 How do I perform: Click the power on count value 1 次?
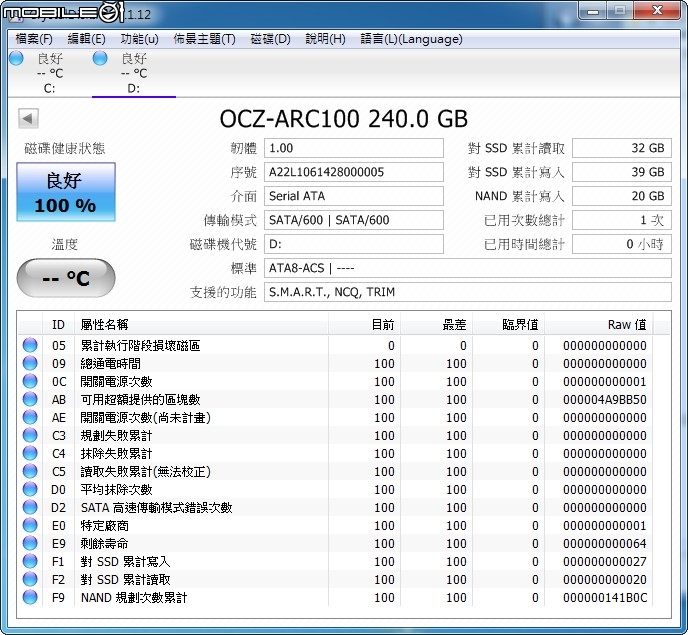[x=622, y=220]
